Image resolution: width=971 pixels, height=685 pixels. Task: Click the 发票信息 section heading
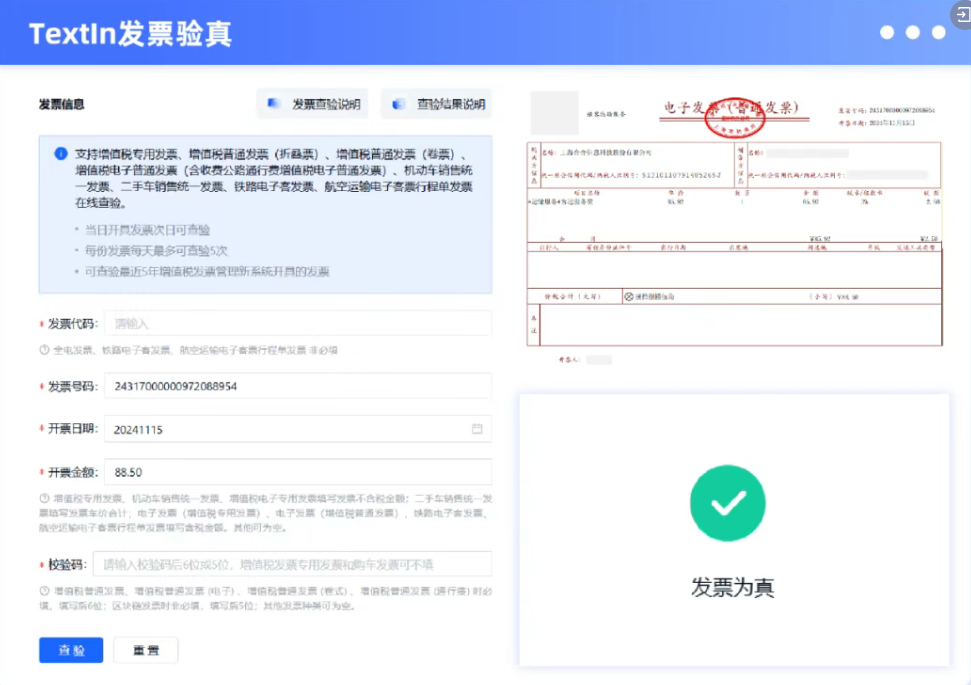(61, 104)
